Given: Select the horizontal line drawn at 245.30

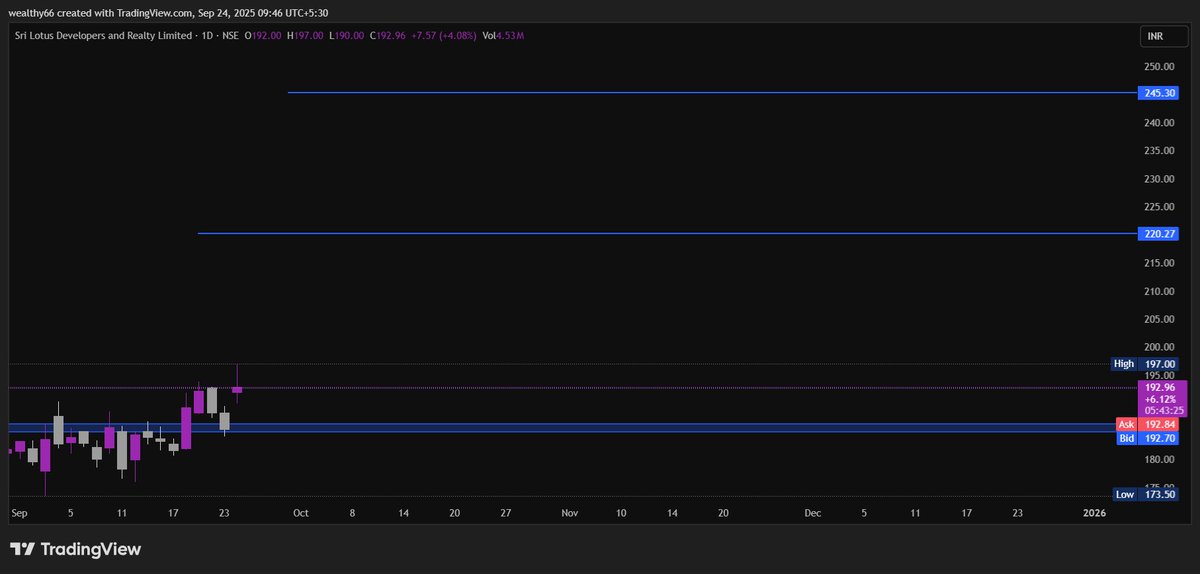Looking at the screenshot, I should pyautogui.click(x=712, y=93).
